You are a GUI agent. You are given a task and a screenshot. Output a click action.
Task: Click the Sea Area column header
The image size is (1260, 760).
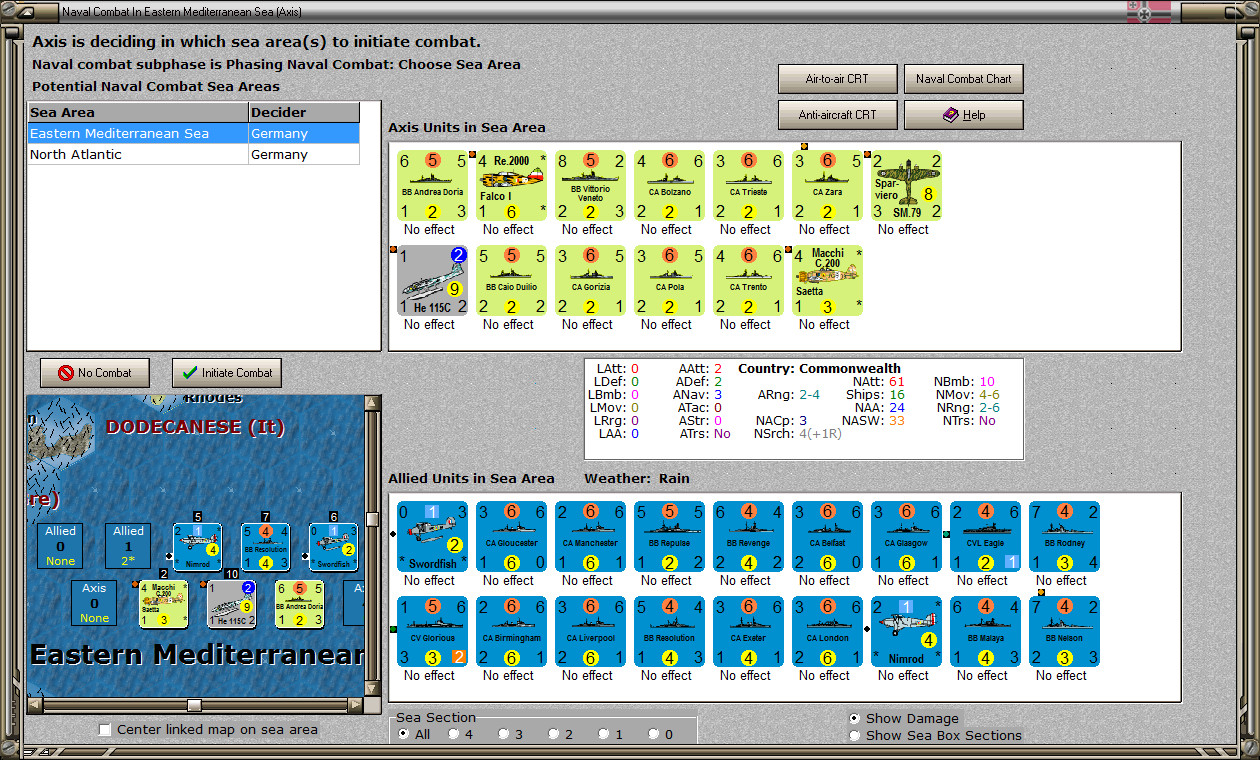[138, 113]
